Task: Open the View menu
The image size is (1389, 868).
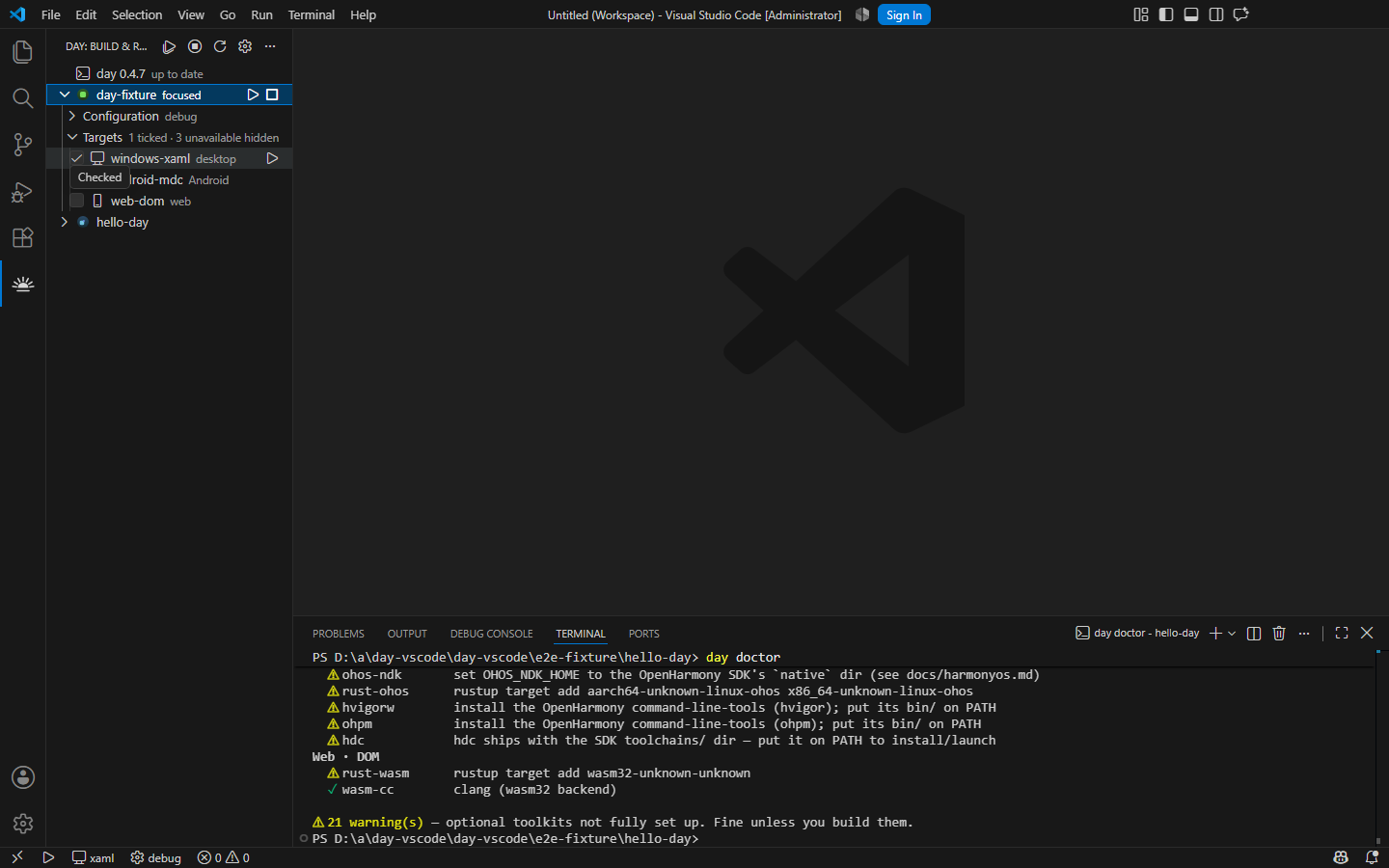Action: pyautogui.click(x=191, y=14)
